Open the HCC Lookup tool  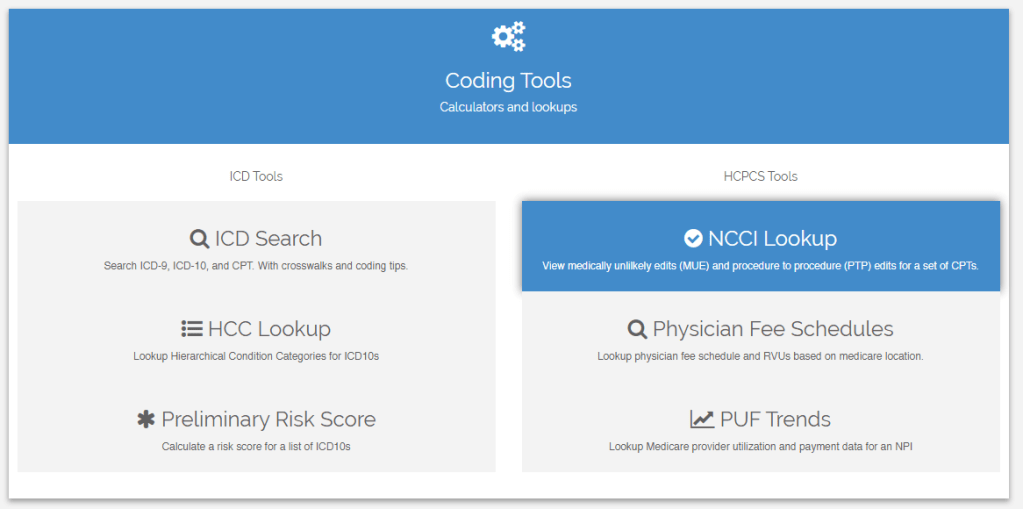269,329
